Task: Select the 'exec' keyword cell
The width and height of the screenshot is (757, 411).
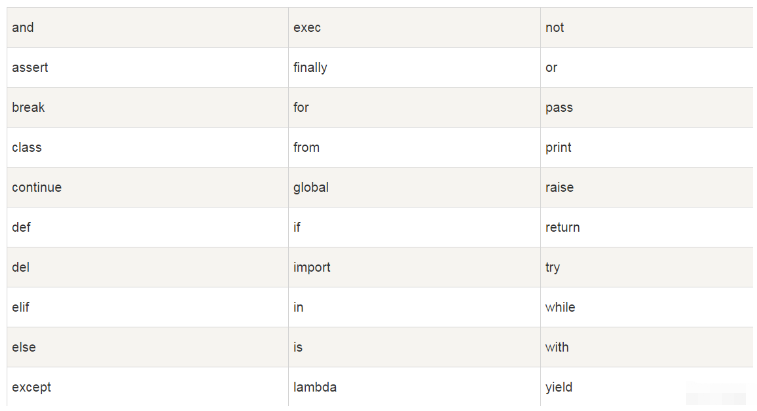Action: coord(307,28)
